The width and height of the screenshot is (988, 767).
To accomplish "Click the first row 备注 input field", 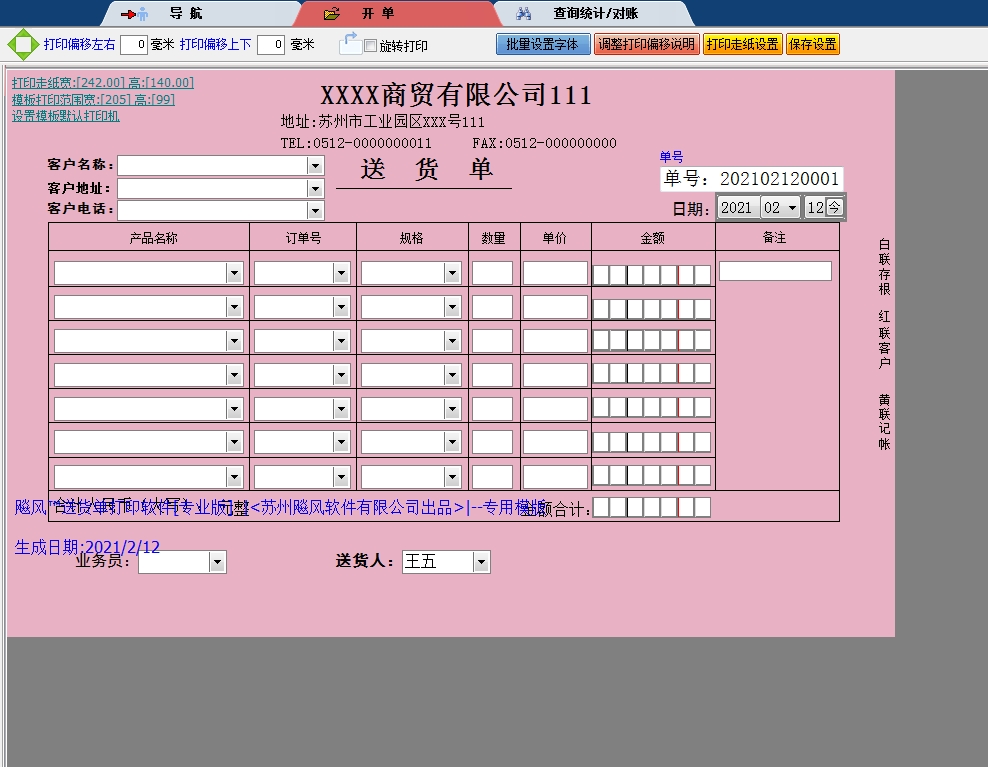I will (775, 271).
